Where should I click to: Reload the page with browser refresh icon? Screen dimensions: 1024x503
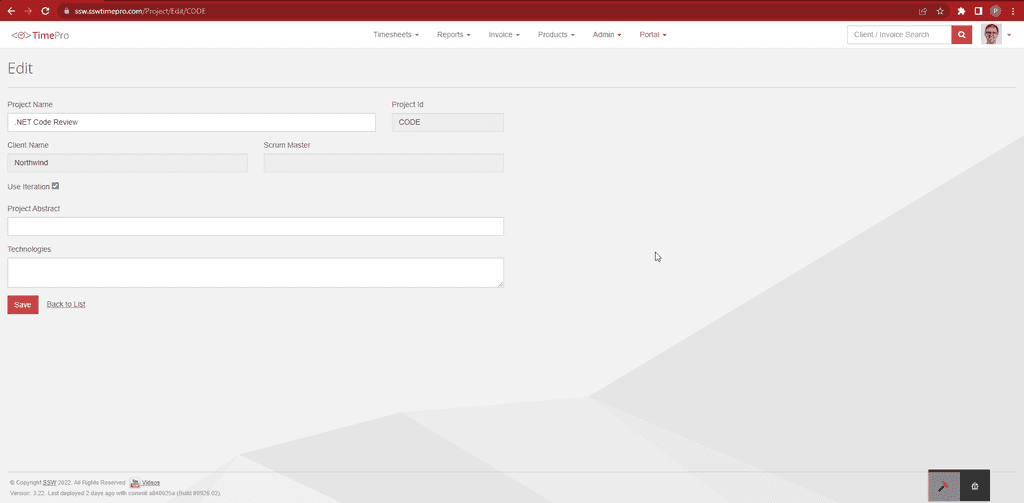[45, 10]
